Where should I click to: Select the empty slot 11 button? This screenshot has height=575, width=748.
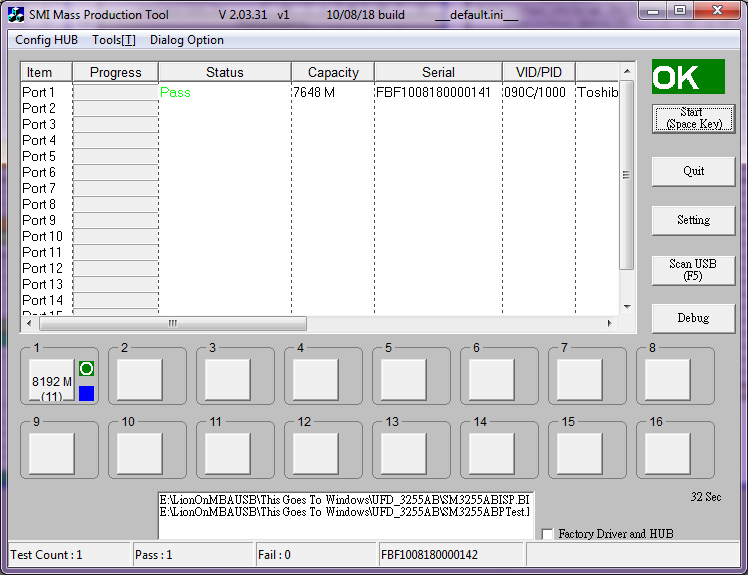pyautogui.click(x=228, y=454)
